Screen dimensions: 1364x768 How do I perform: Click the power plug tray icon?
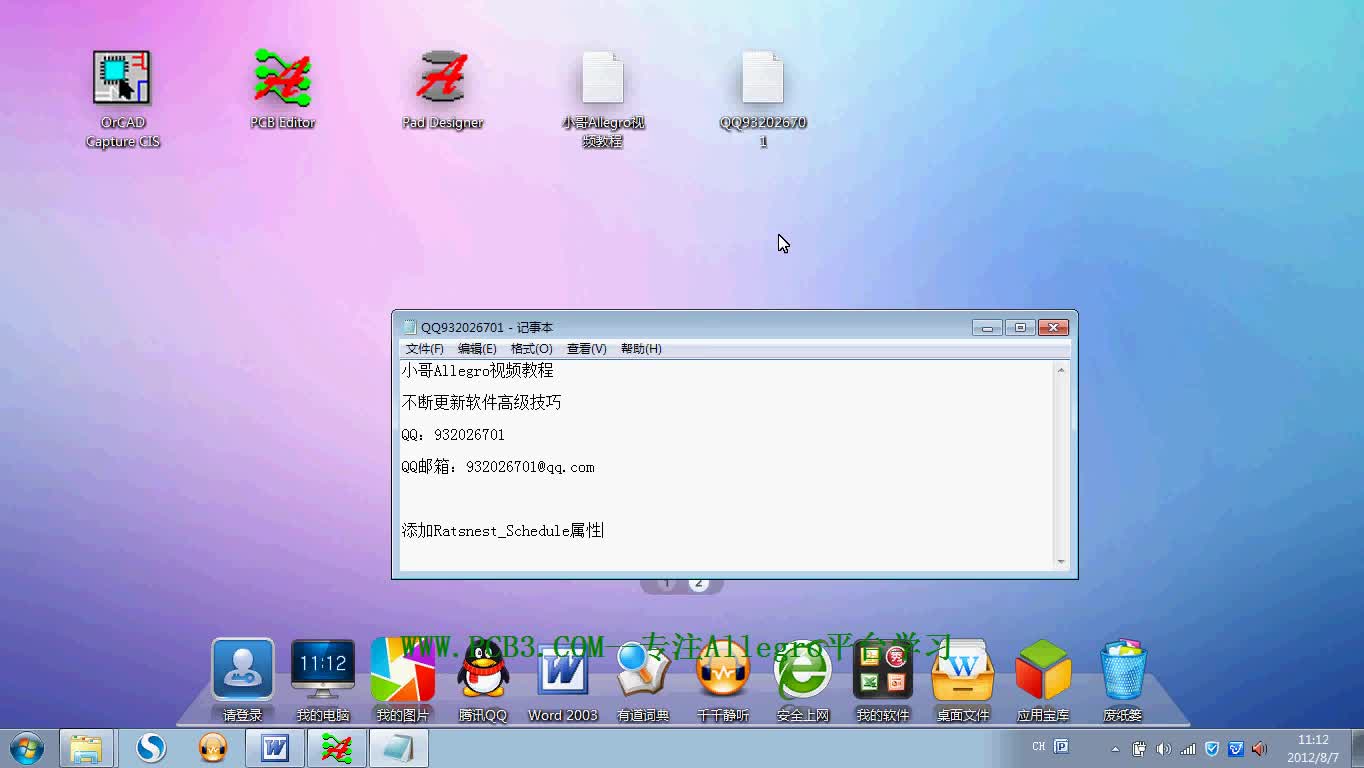point(1139,749)
